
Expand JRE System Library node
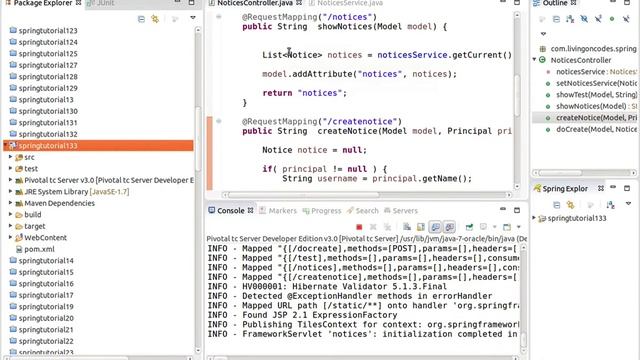pos(10,191)
